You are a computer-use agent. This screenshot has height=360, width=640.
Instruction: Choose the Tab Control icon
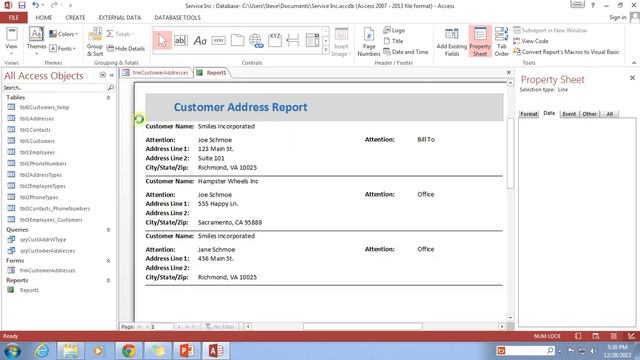[237, 40]
